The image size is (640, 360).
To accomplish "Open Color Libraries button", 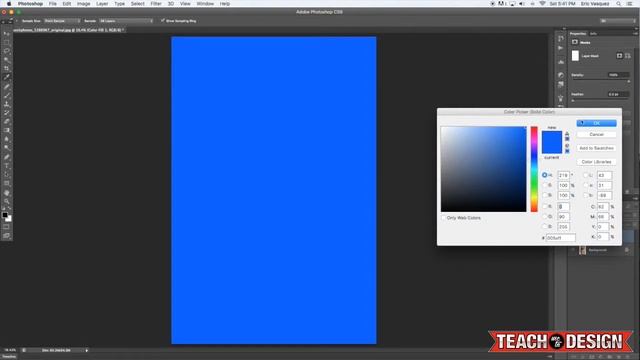I will point(596,162).
